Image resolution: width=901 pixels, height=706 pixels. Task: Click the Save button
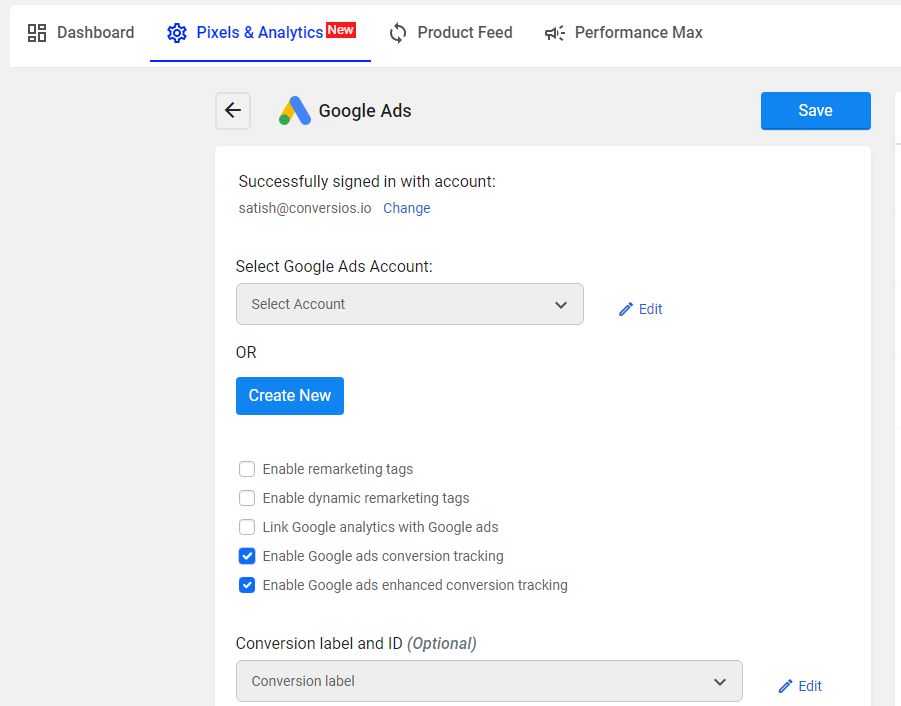[x=815, y=110]
